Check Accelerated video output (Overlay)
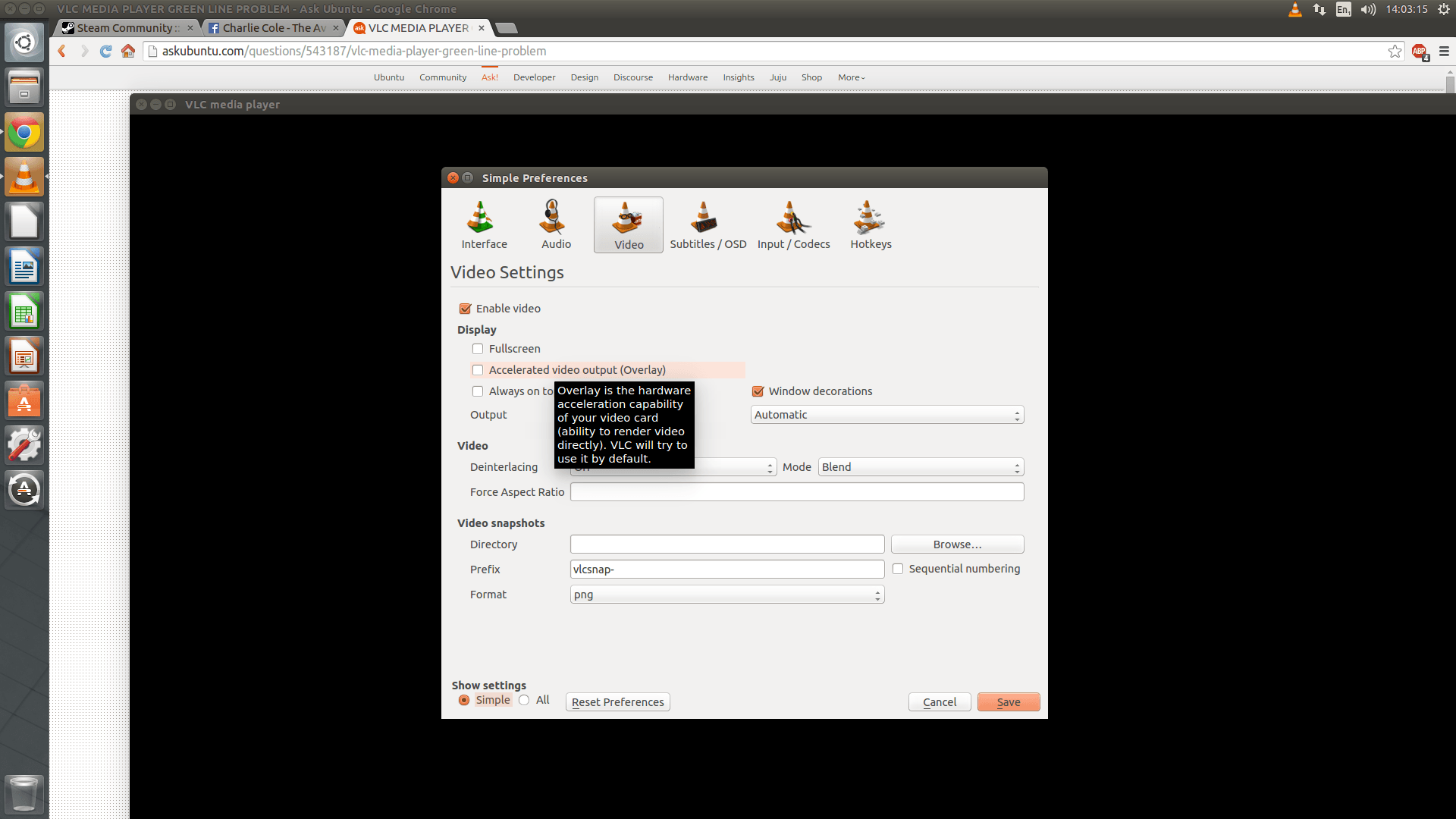The width and height of the screenshot is (1456, 819). click(x=477, y=370)
